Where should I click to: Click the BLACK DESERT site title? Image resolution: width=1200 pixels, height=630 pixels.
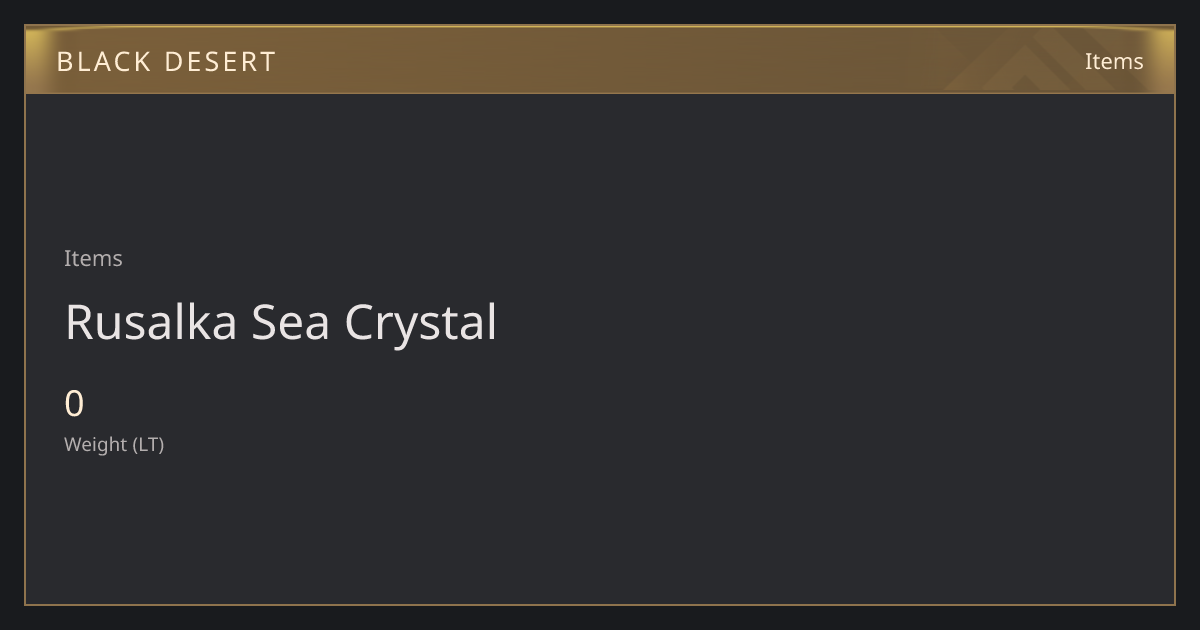(166, 61)
